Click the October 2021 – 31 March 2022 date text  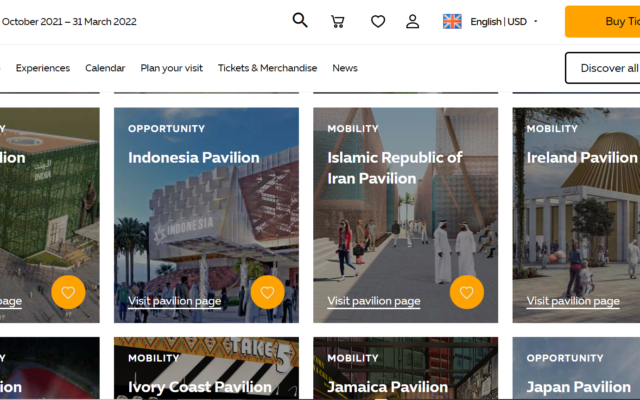click(x=69, y=22)
